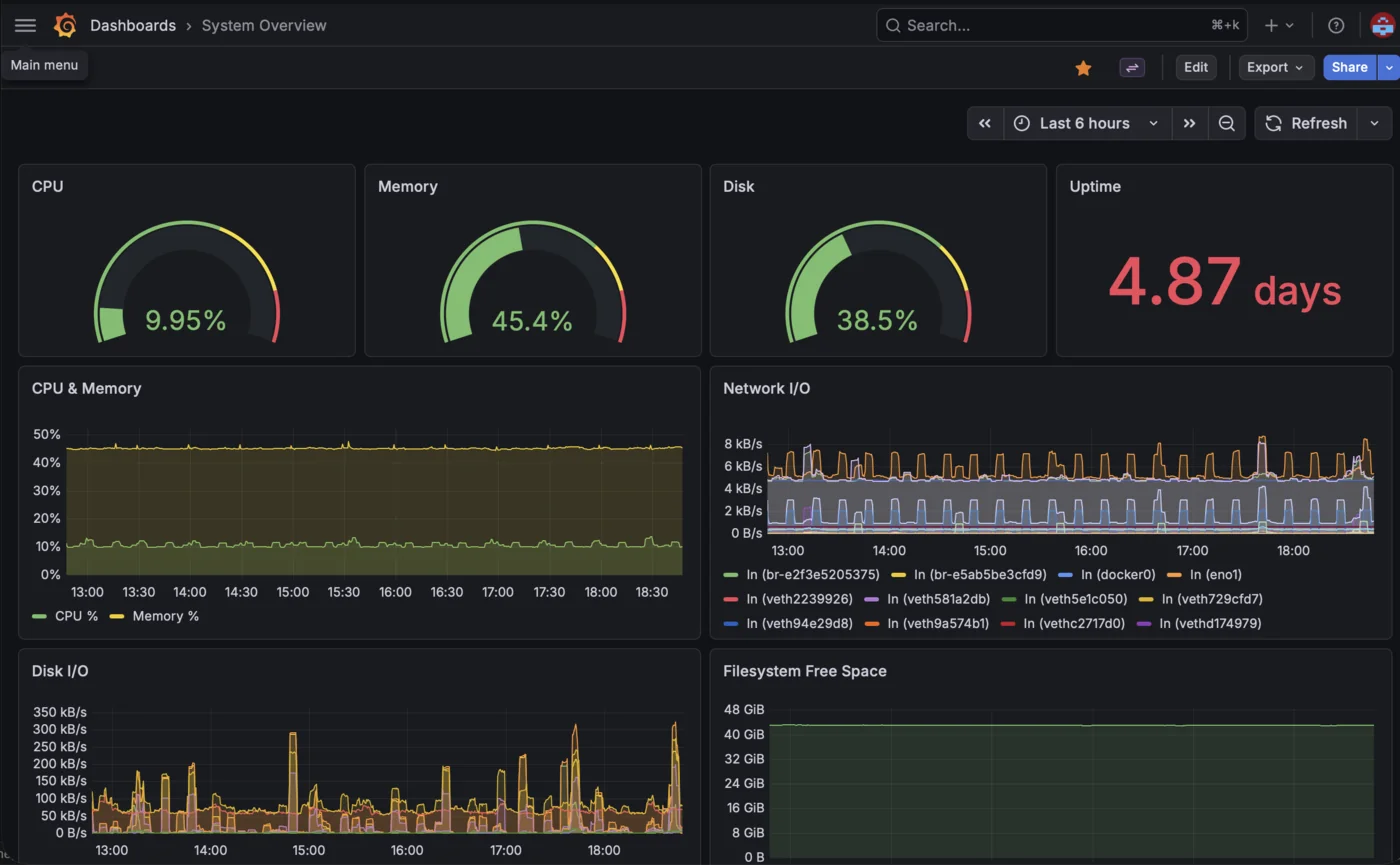Open the Export dropdown

point(1276,67)
